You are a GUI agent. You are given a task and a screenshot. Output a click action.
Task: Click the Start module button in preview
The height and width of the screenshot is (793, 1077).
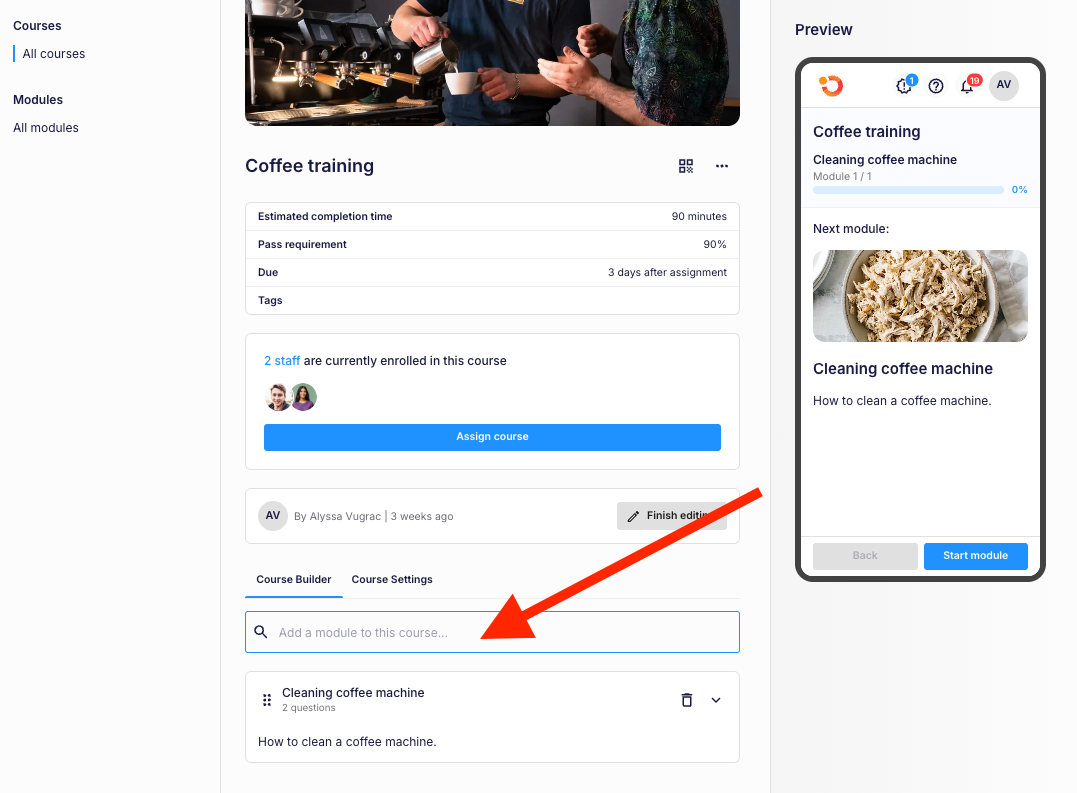coord(975,555)
